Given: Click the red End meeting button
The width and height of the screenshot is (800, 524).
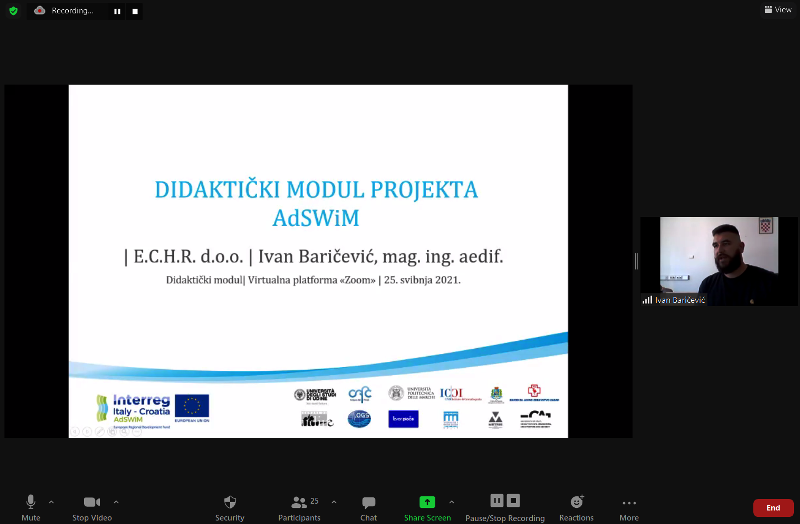Looking at the screenshot, I should point(773,508).
